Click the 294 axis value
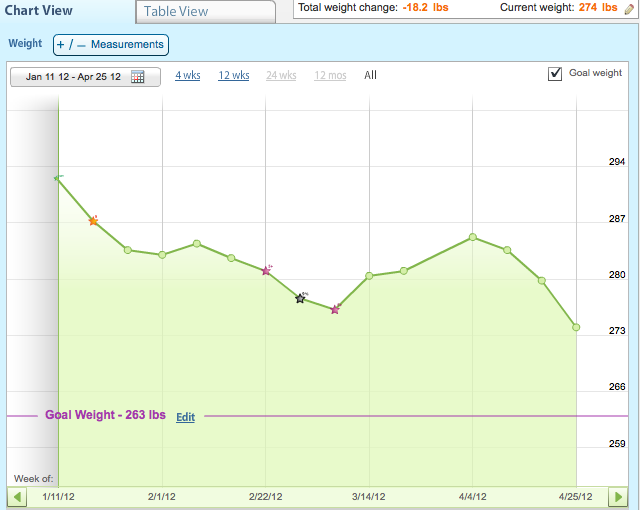Viewport: 640px width, 510px height. click(617, 162)
